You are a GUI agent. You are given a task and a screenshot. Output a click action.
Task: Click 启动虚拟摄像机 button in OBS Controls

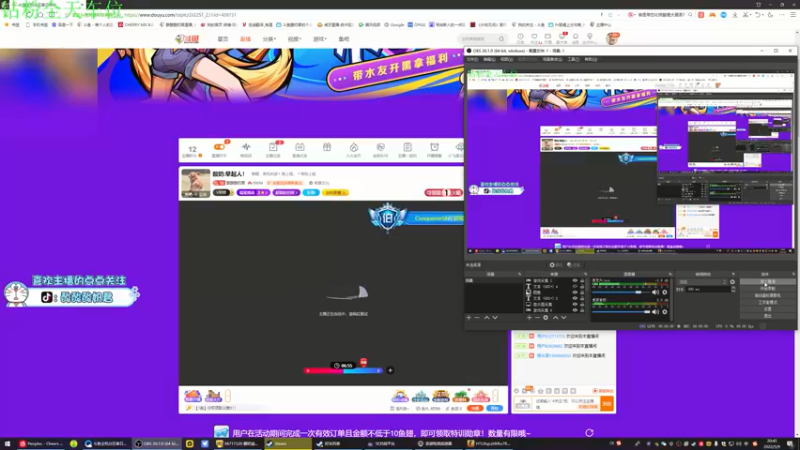tap(767, 295)
